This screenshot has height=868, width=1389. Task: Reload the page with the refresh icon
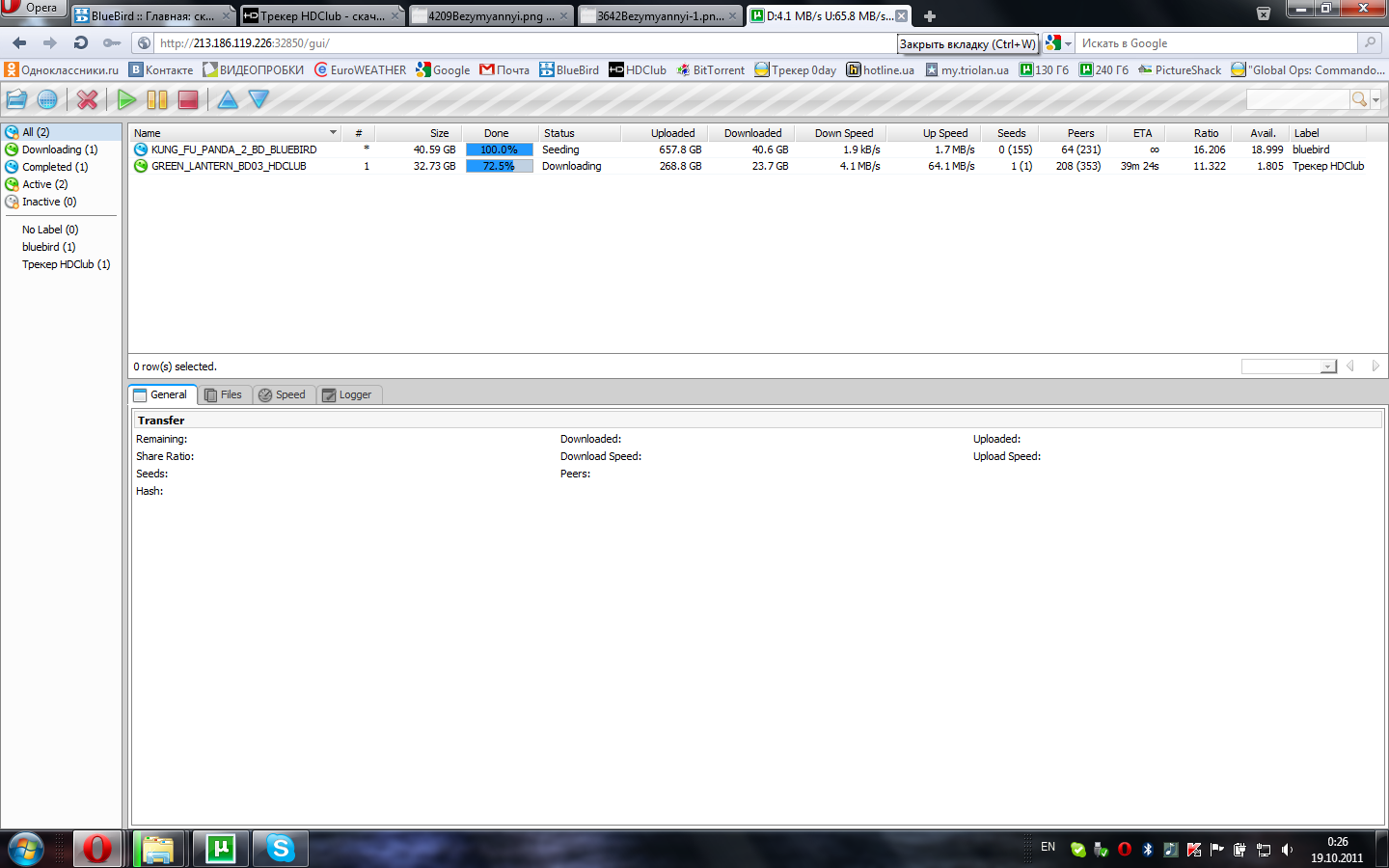click(x=81, y=42)
